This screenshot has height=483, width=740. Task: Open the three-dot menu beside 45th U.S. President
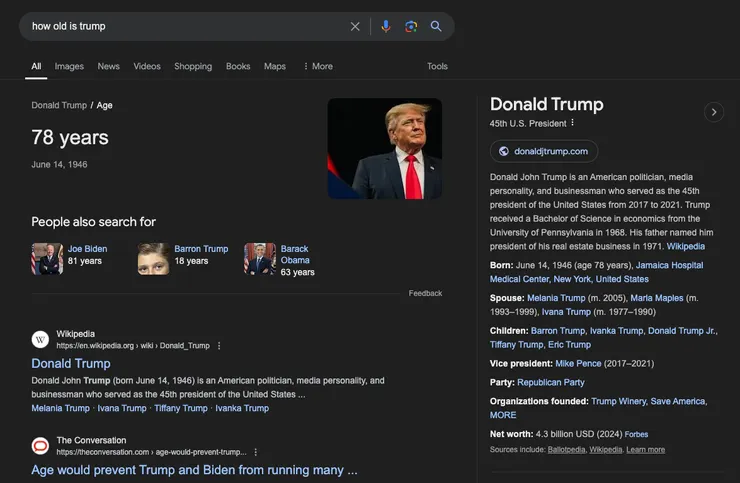coord(572,123)
